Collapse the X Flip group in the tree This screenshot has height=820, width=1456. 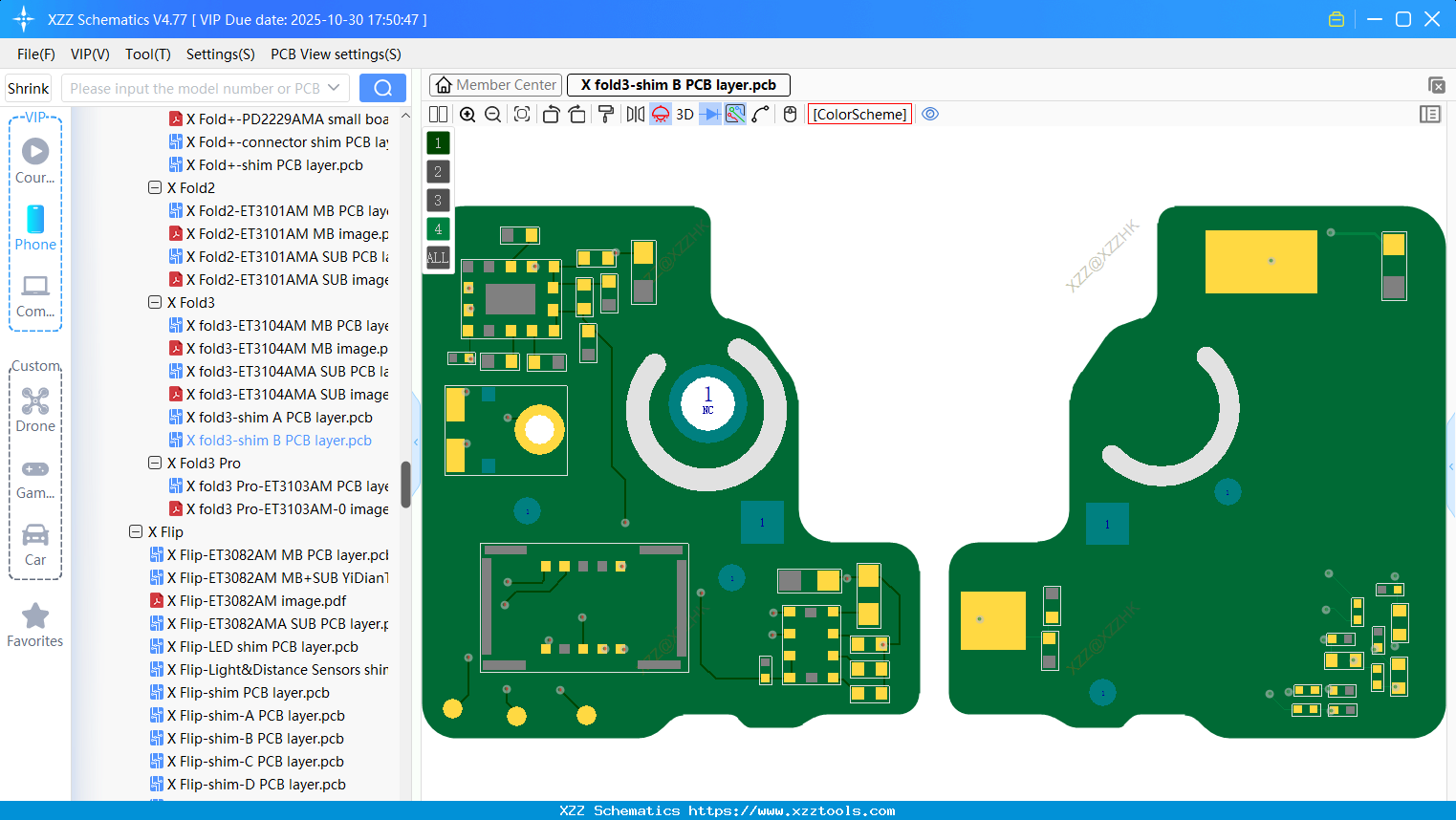[x=136, y=531]
